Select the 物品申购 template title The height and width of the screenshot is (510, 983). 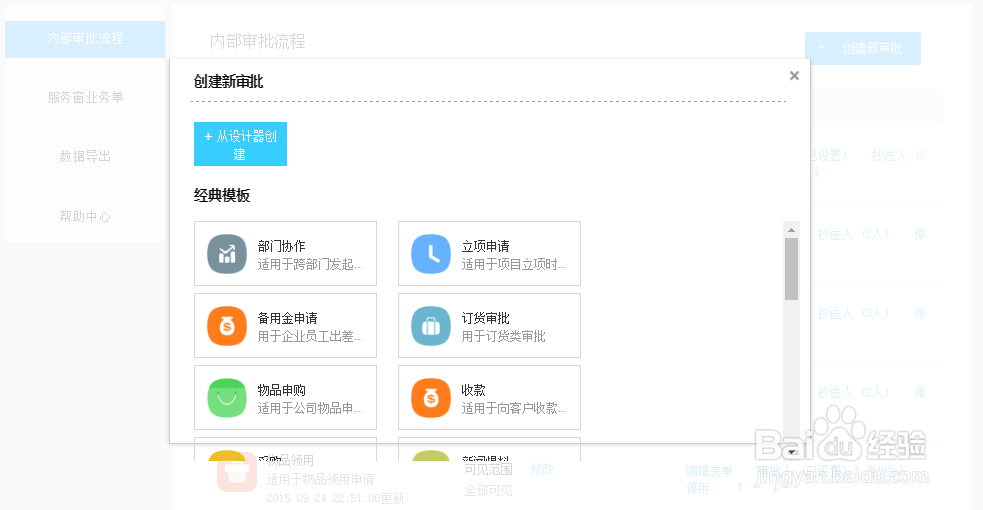click(281, 390)
